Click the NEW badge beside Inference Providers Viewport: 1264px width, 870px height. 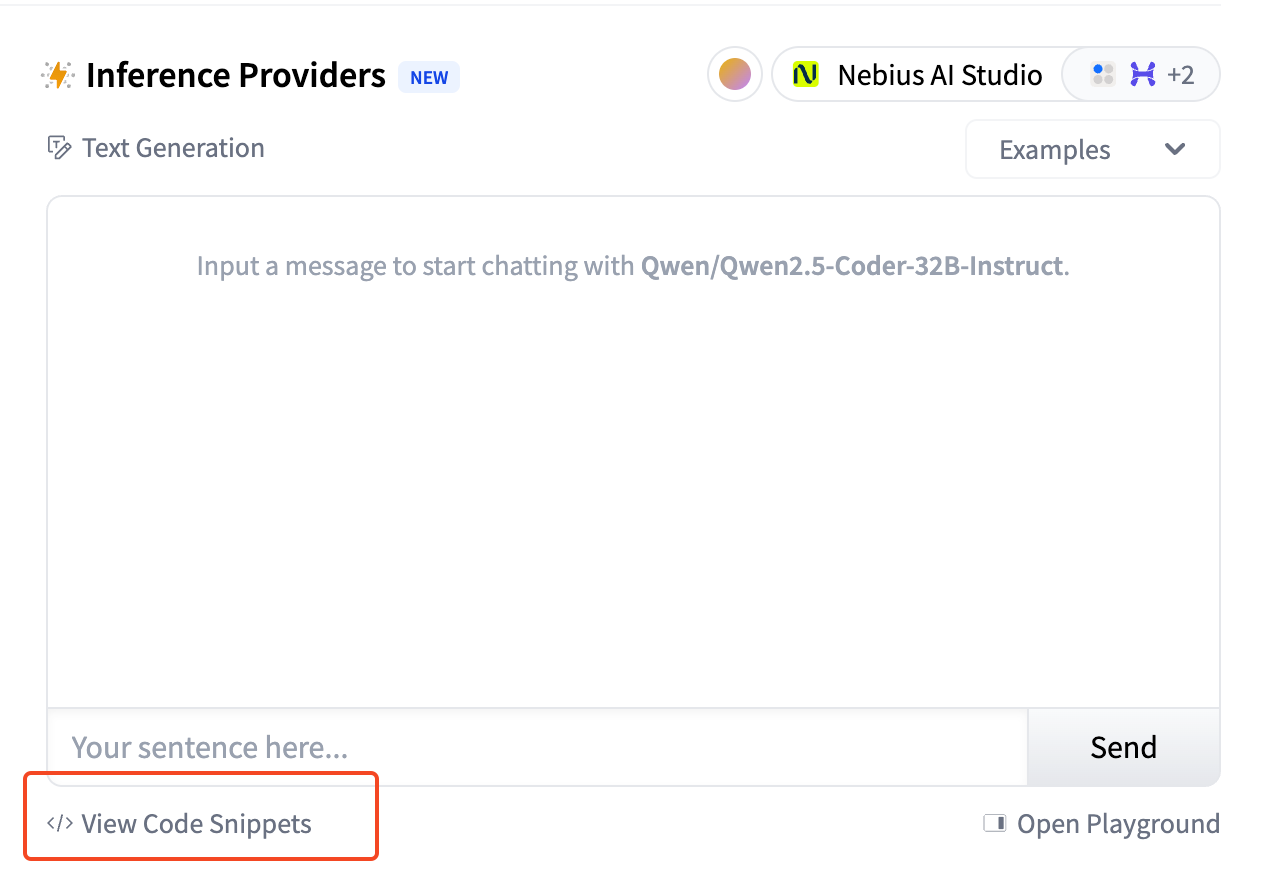pos(429,77)
